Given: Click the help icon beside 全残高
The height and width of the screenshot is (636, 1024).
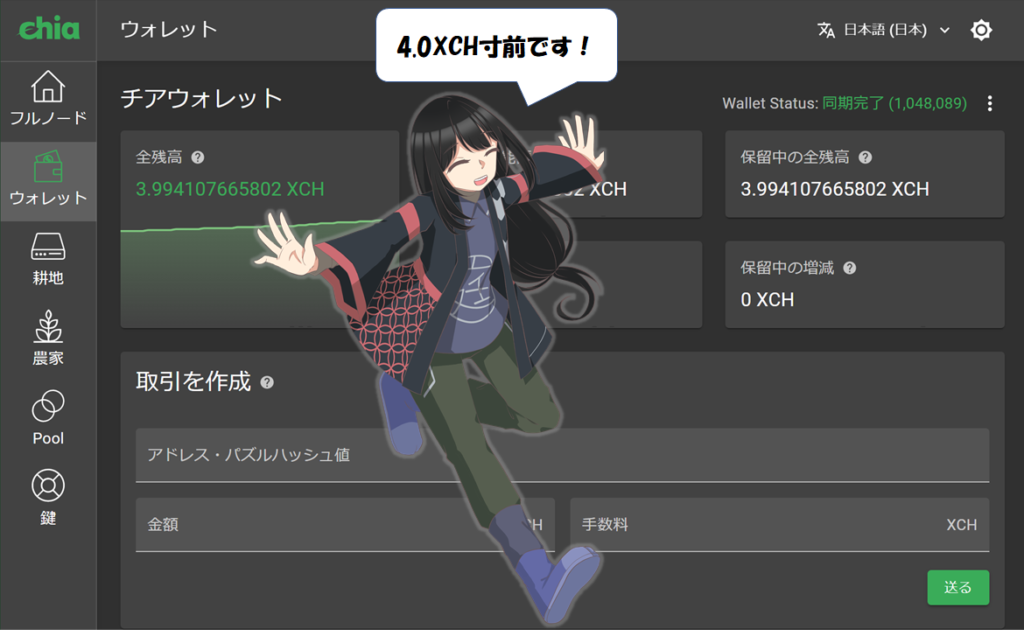Looking at the screenshot, I should click(198, 157).
